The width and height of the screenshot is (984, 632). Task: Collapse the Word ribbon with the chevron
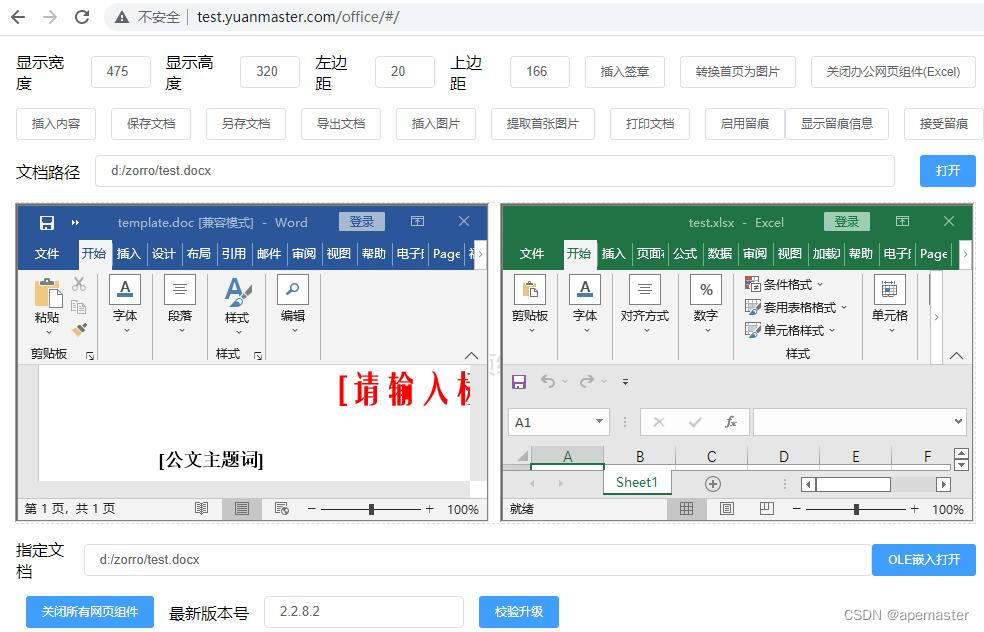tap(471, 355)
